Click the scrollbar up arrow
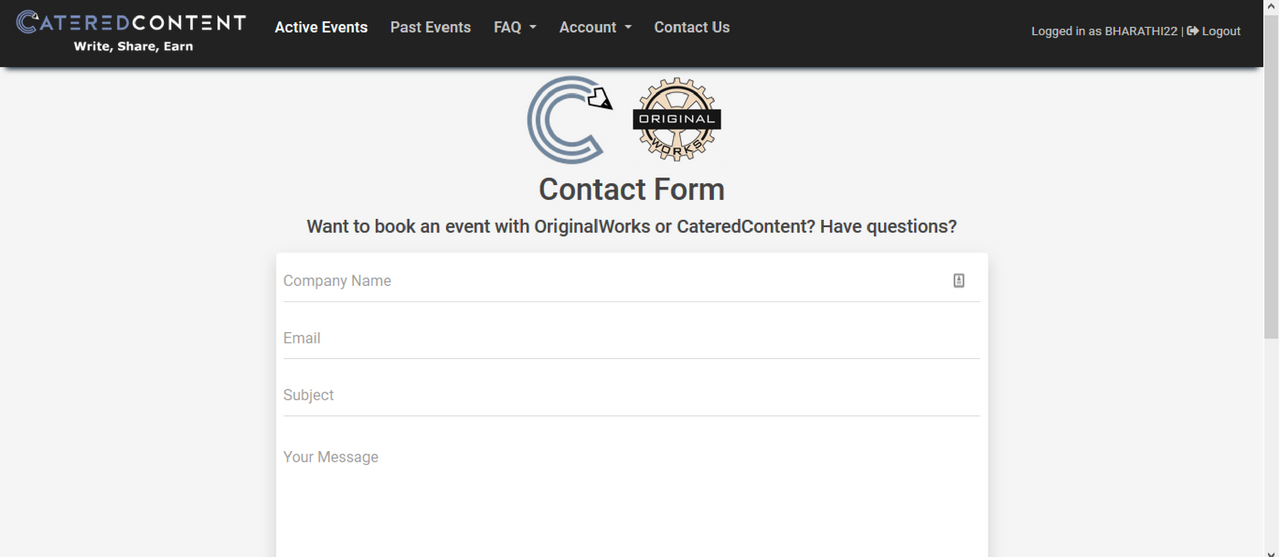 click(1271, 6)
